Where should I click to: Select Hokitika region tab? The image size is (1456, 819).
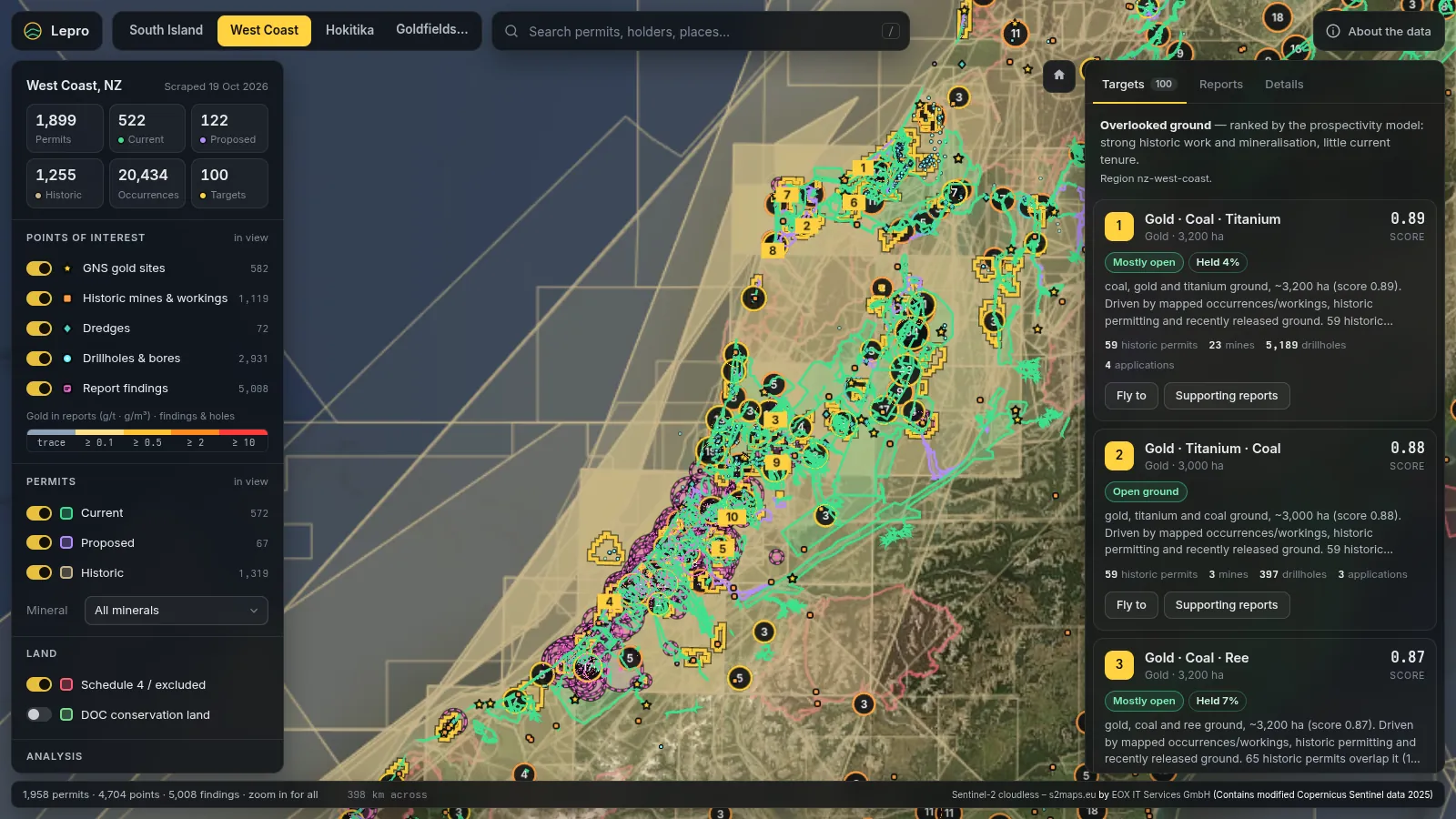point(349,30)
